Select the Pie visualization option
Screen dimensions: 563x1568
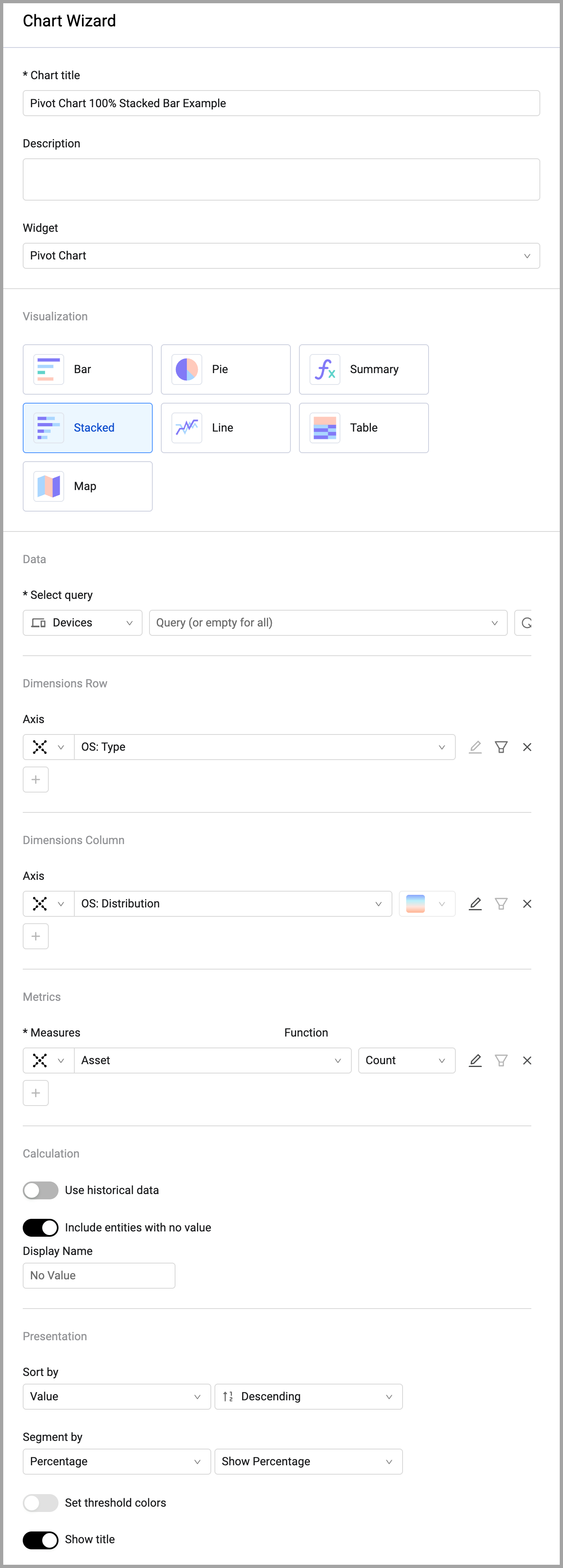[225, 369]
